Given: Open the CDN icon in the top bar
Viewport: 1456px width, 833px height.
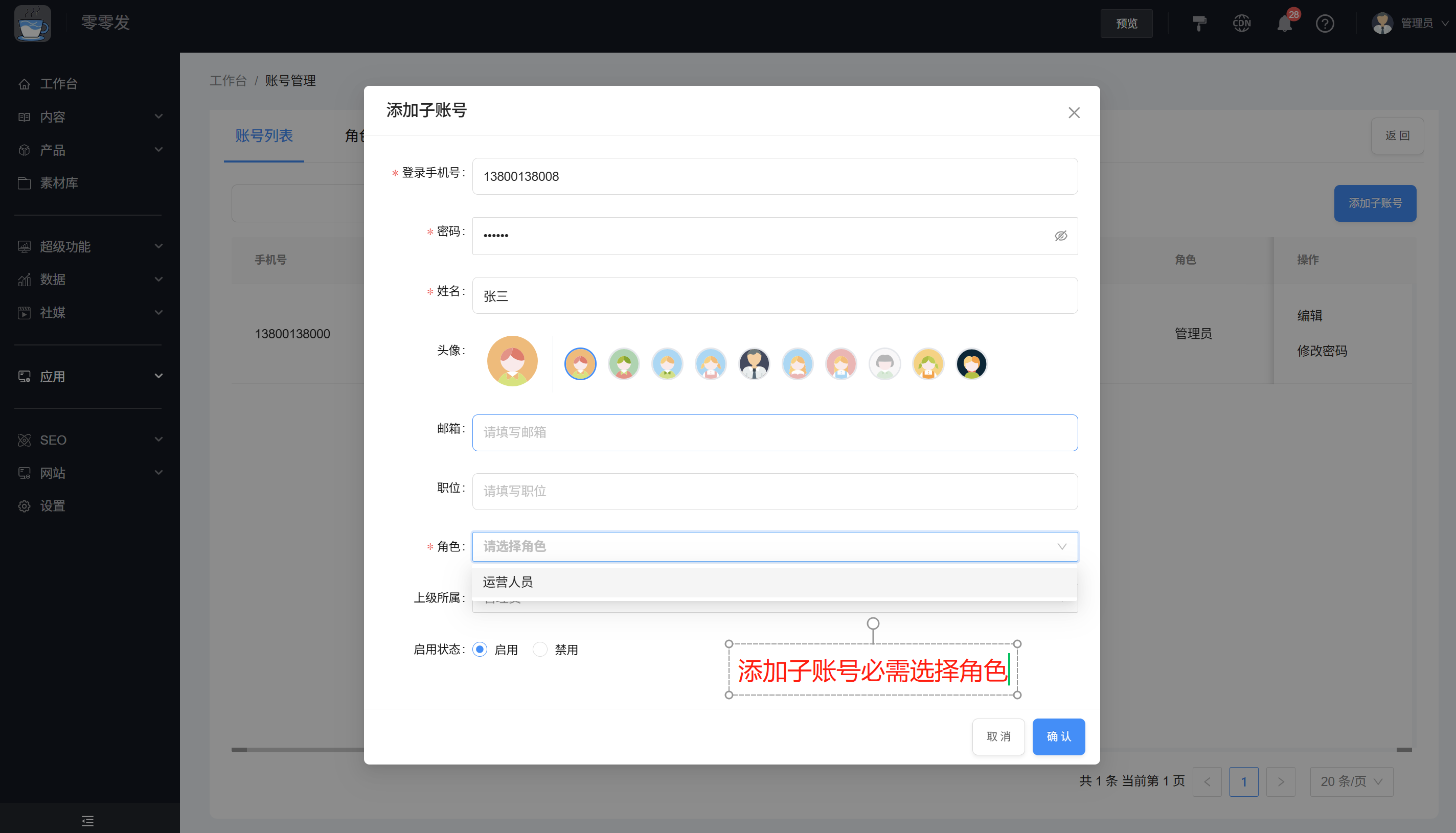Looking at the screenshot, I should click(x=1241, y=24).
